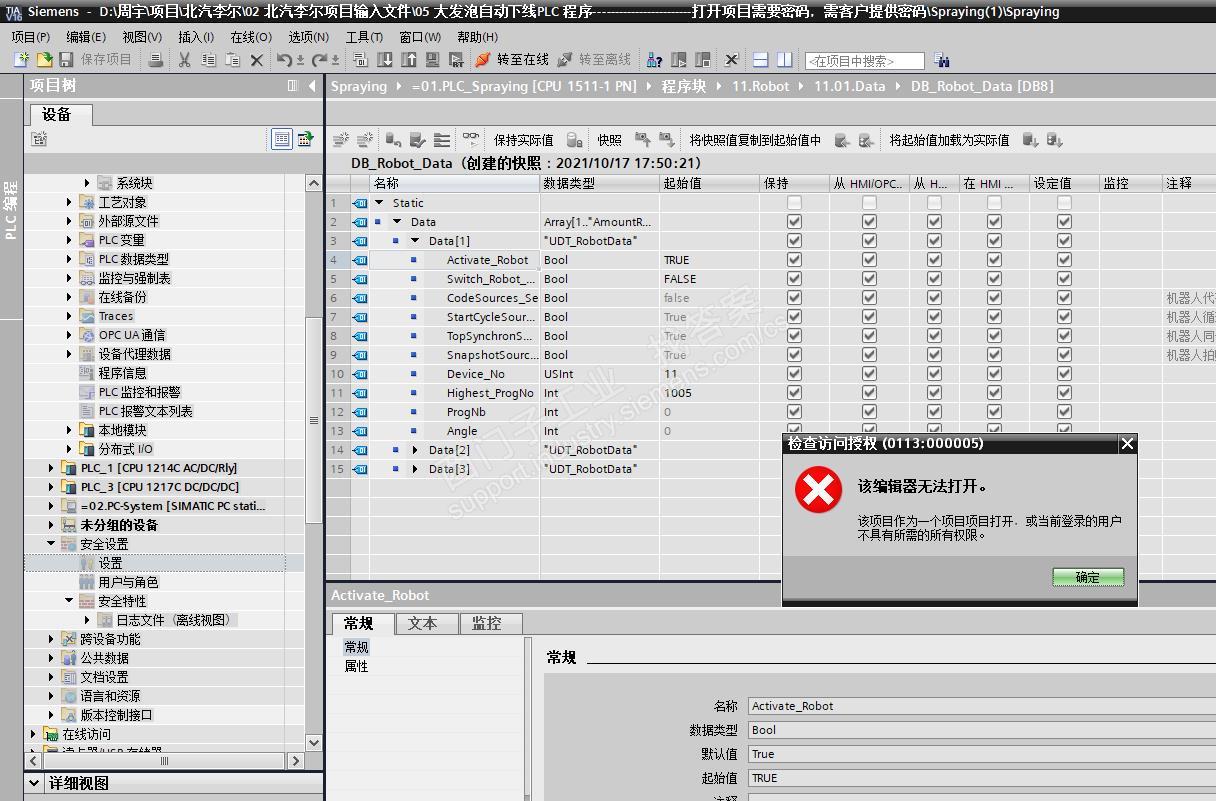Click Load start values as actual values
1216x801 pixels.
pyautogui.click(x=949, y=140)
